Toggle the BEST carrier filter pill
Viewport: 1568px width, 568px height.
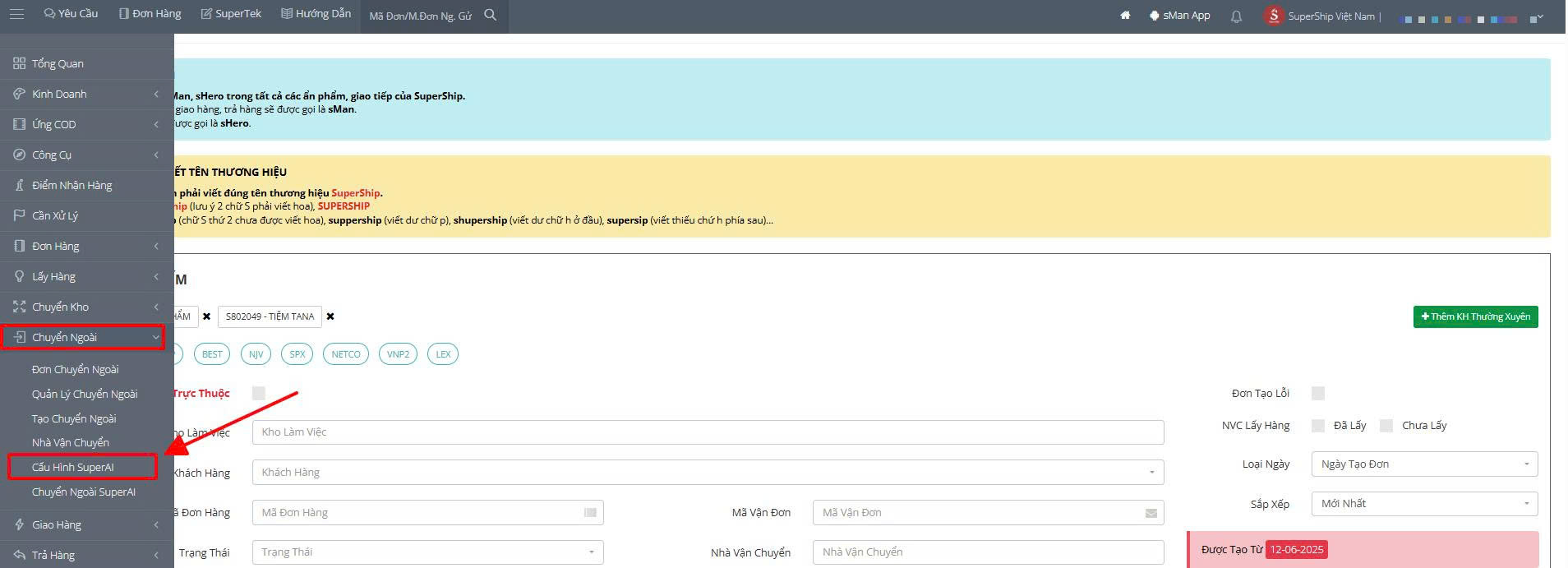point(212,354)
